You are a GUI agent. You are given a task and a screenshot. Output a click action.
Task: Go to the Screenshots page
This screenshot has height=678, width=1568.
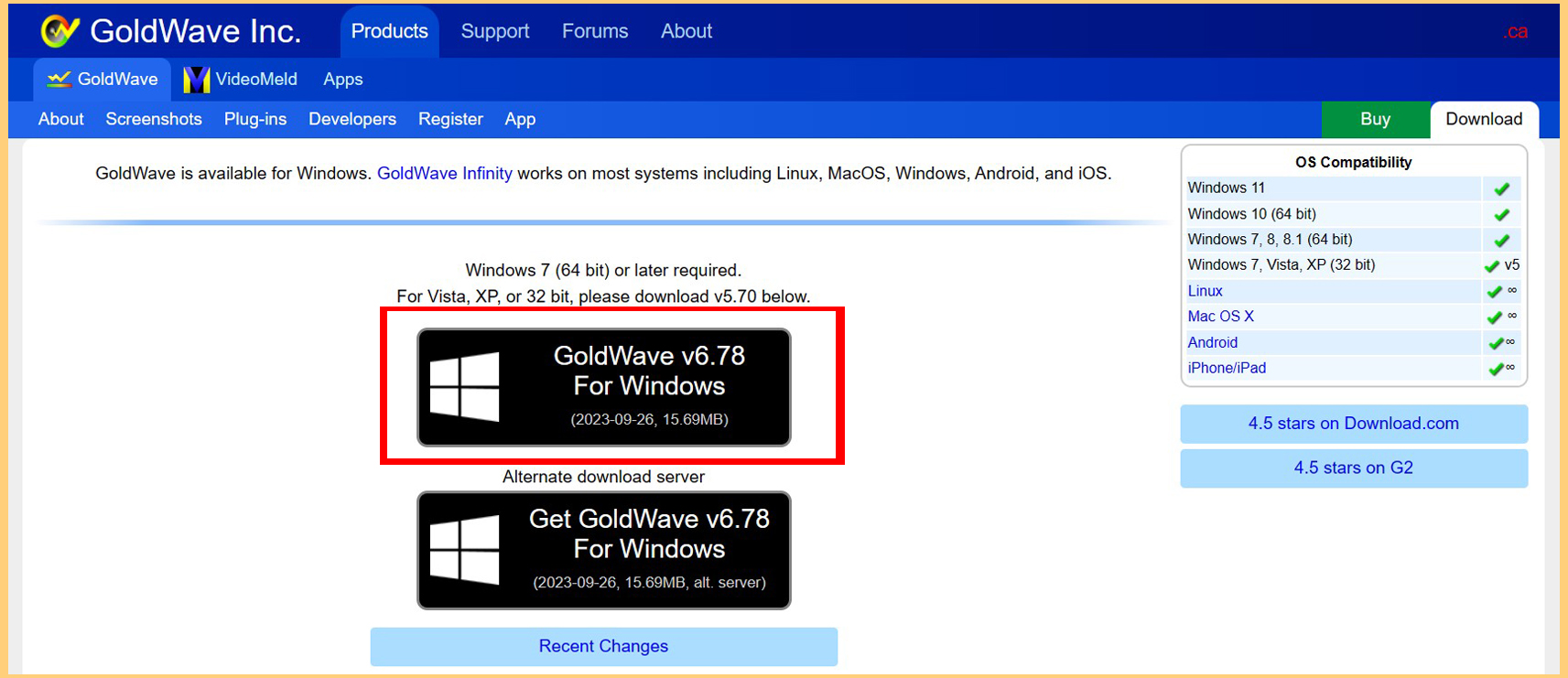pyautogui.click(x=154, y=119)
